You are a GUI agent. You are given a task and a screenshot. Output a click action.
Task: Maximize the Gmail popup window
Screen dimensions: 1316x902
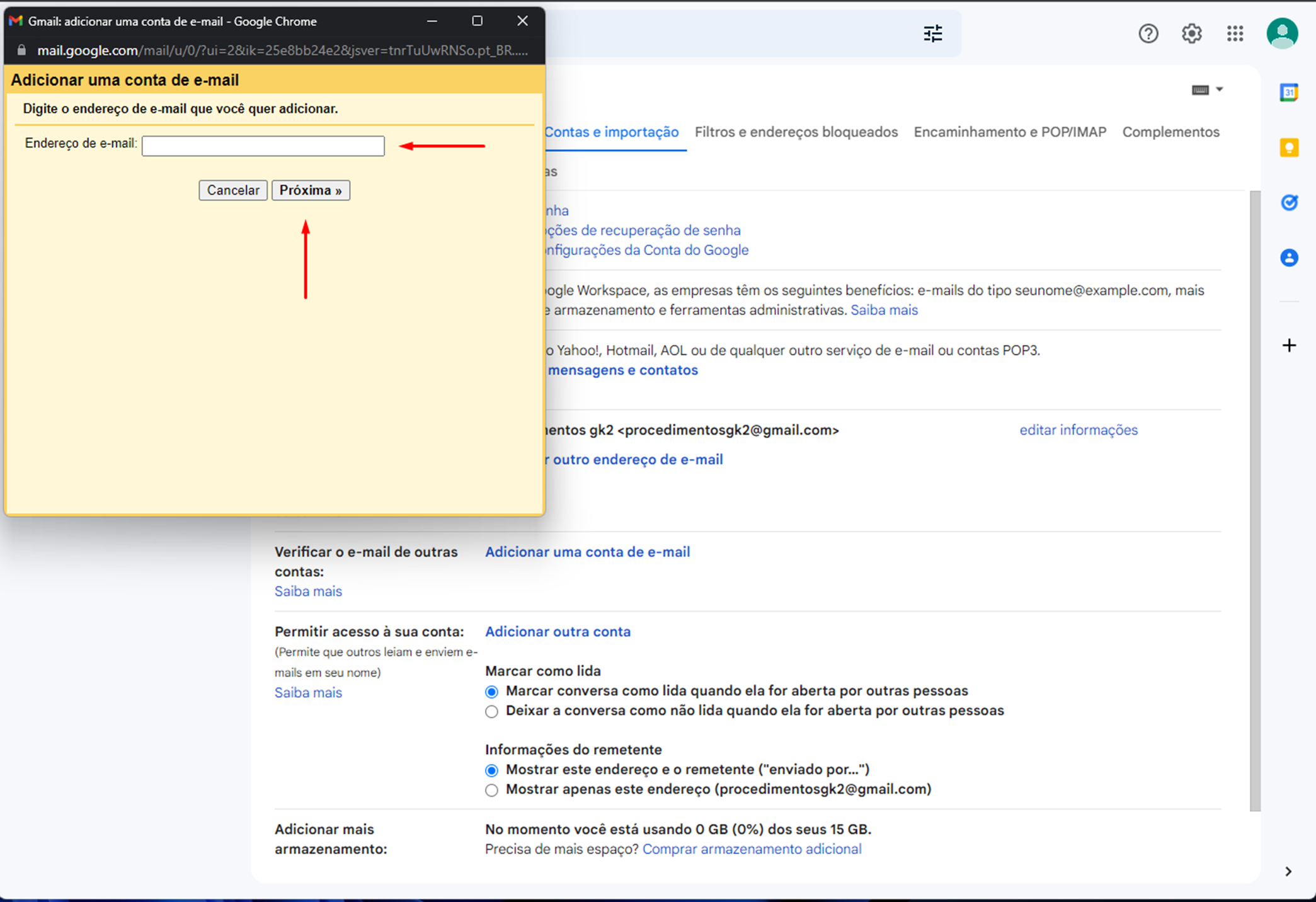(x=477, y=21)
